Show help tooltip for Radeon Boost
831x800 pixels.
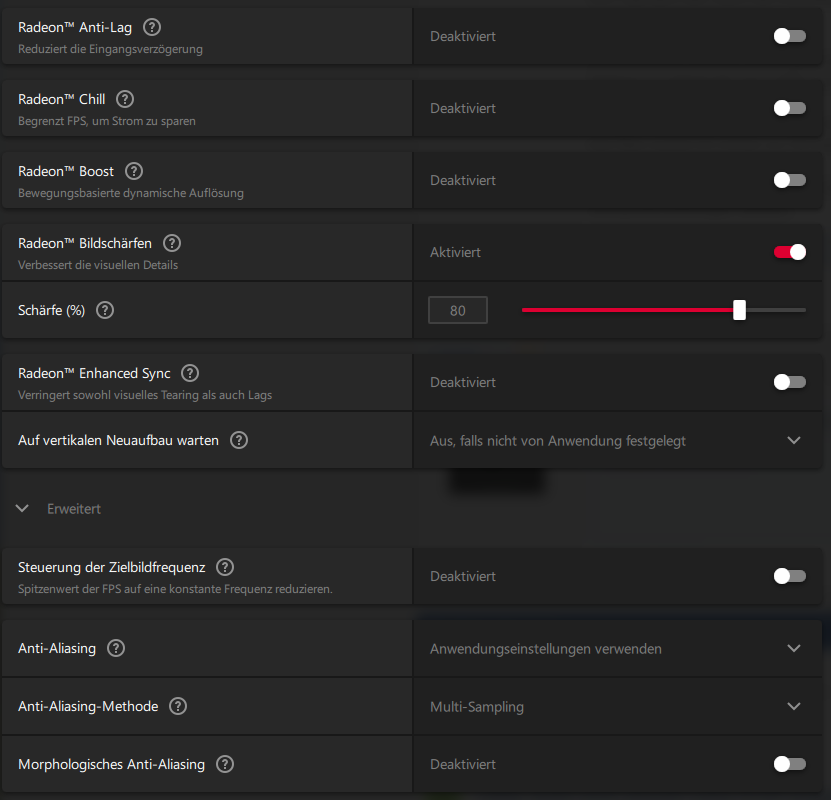pyautogui.click(x=134, y=171)
